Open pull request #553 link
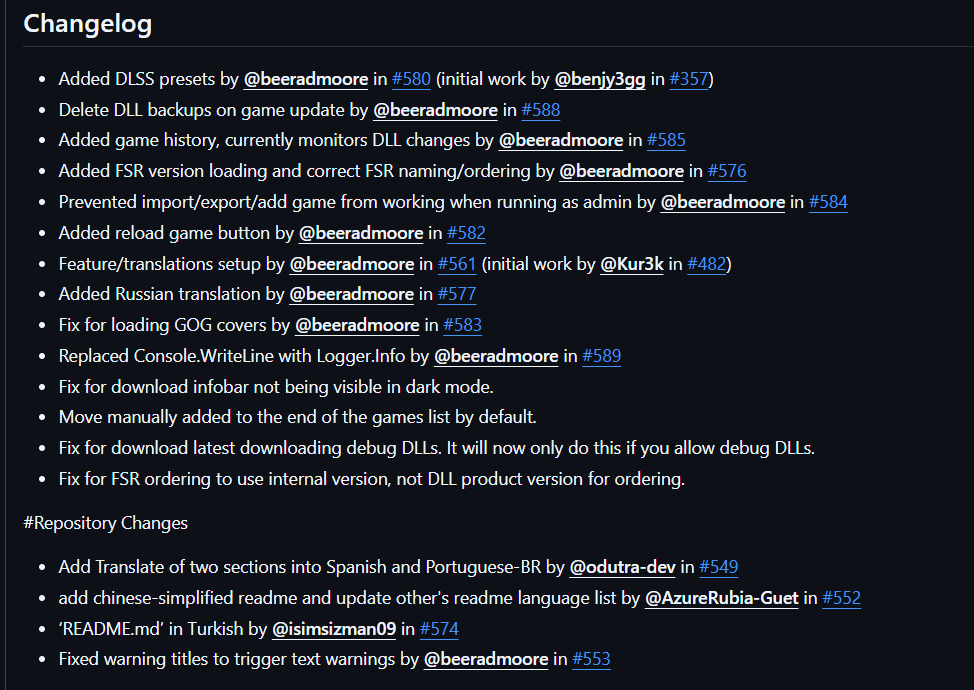974x690 pixels. pyautogui.click(x=591, y=659)
